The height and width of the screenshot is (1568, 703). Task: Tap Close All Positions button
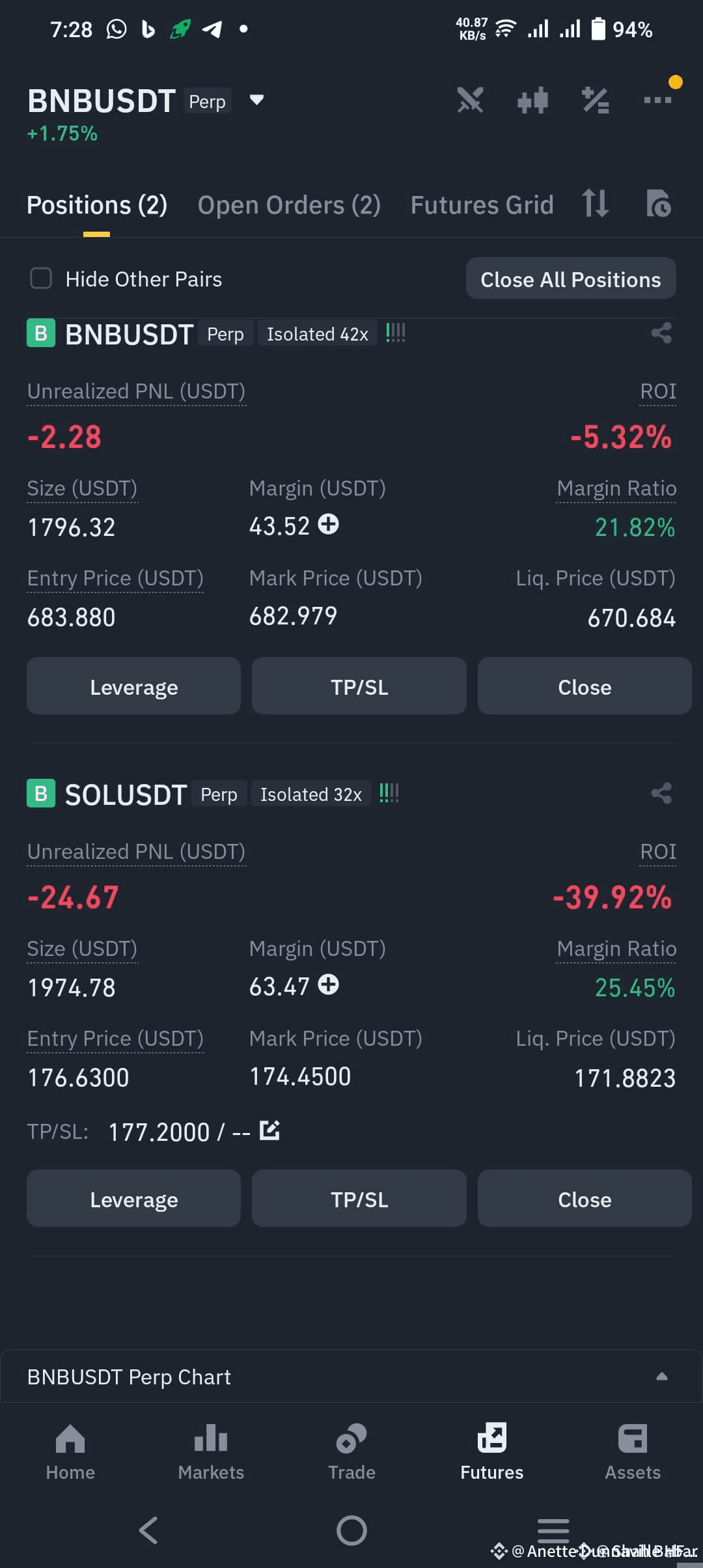[571, 279]
